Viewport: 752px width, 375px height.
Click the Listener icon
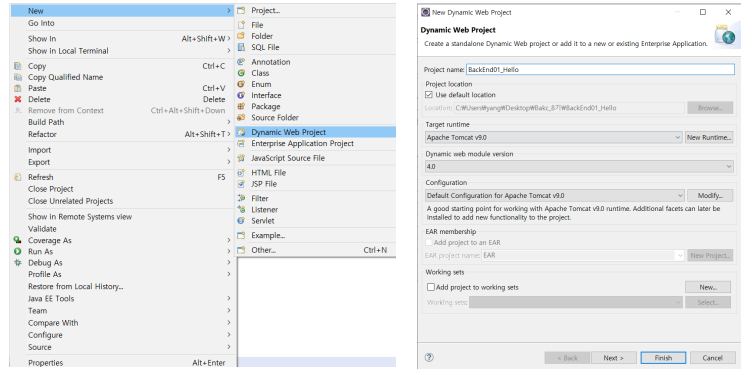(x=242, y=210)
